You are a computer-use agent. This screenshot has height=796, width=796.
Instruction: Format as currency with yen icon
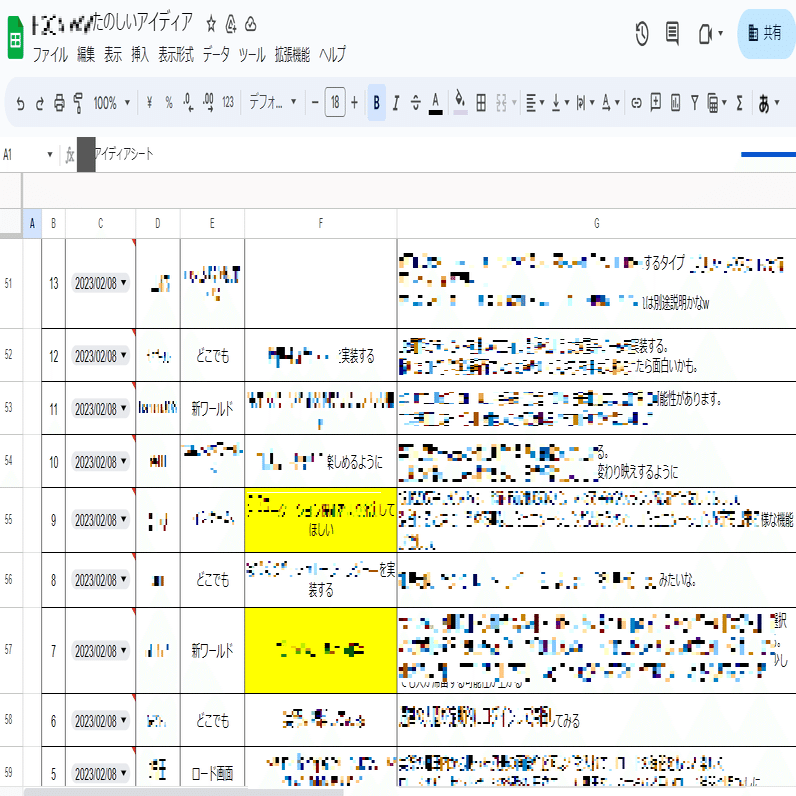[149, 103]
